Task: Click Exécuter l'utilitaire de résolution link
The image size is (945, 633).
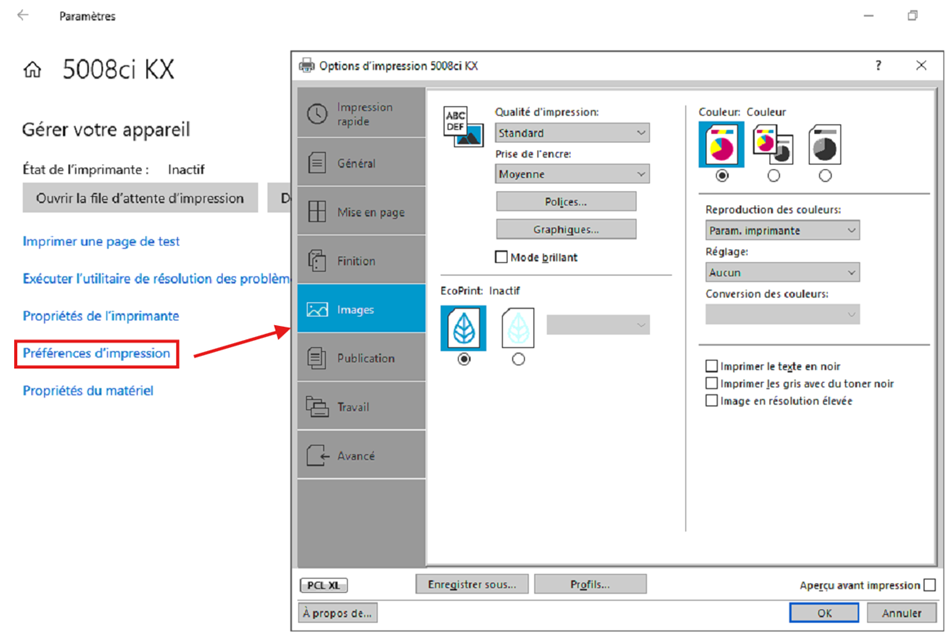Action: pos(157,279)
